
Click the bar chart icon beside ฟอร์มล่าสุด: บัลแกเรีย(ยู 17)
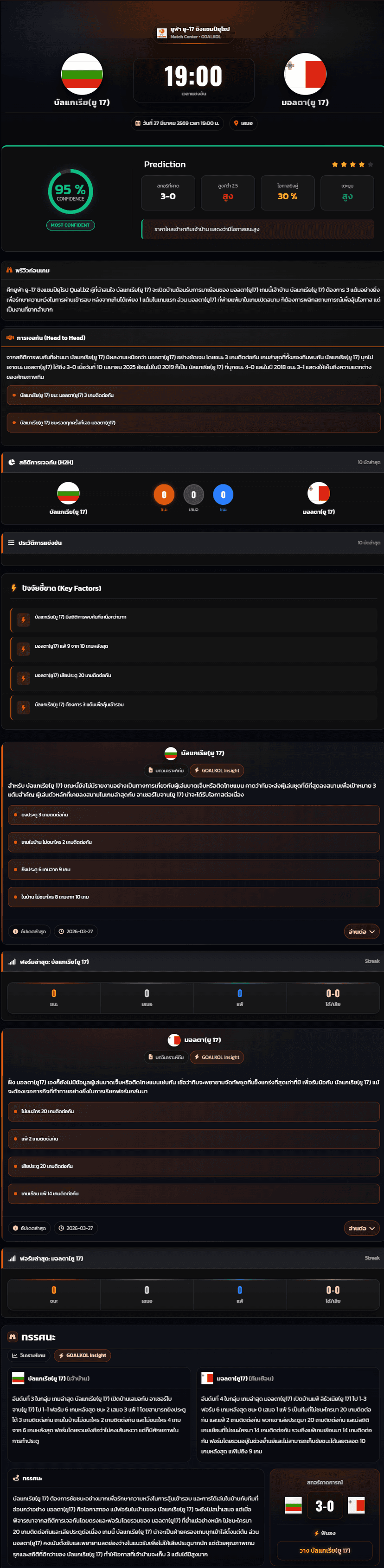(12, 962)
